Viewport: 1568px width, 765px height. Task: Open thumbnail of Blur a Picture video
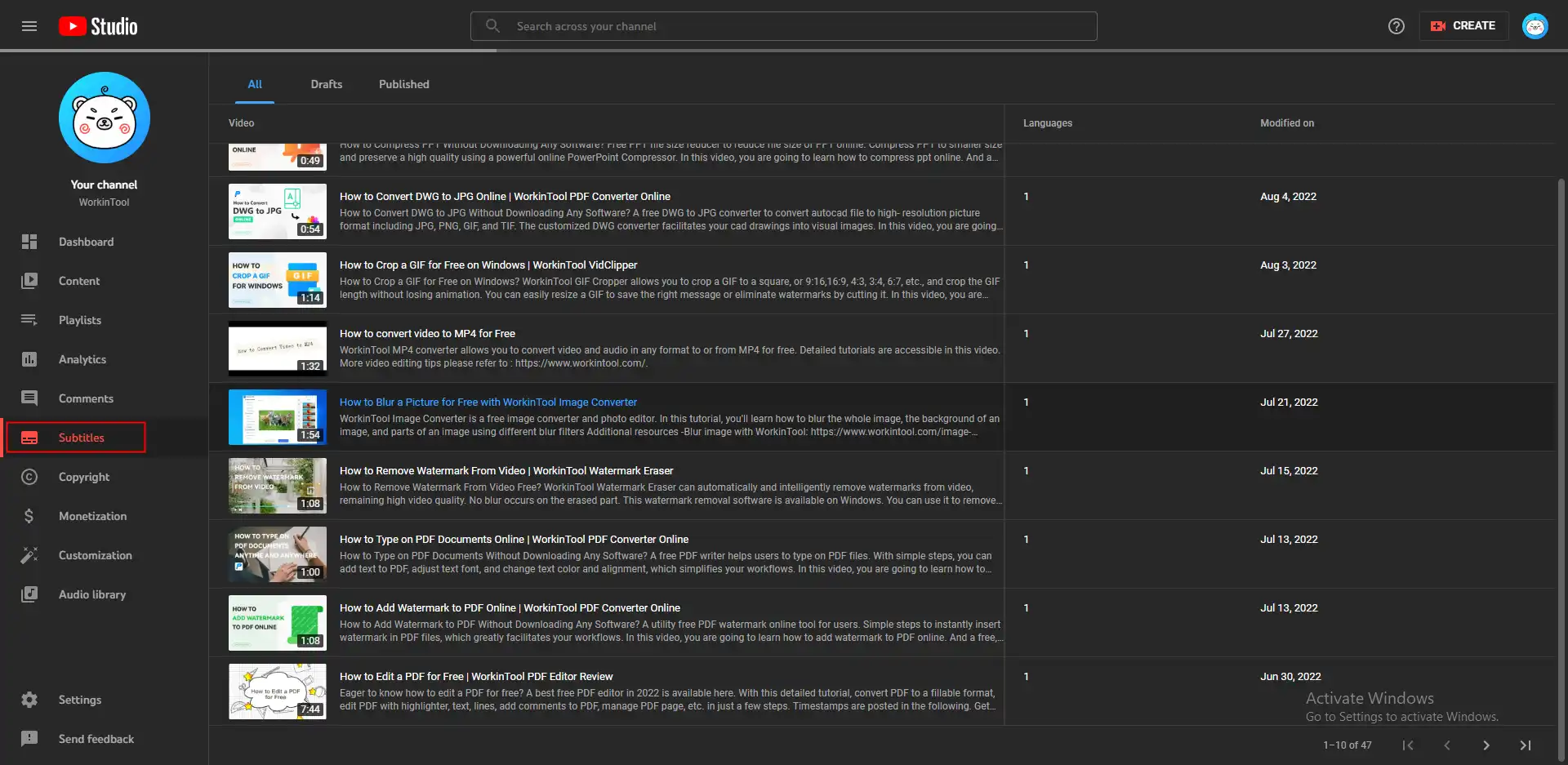(x=278, y=417)
